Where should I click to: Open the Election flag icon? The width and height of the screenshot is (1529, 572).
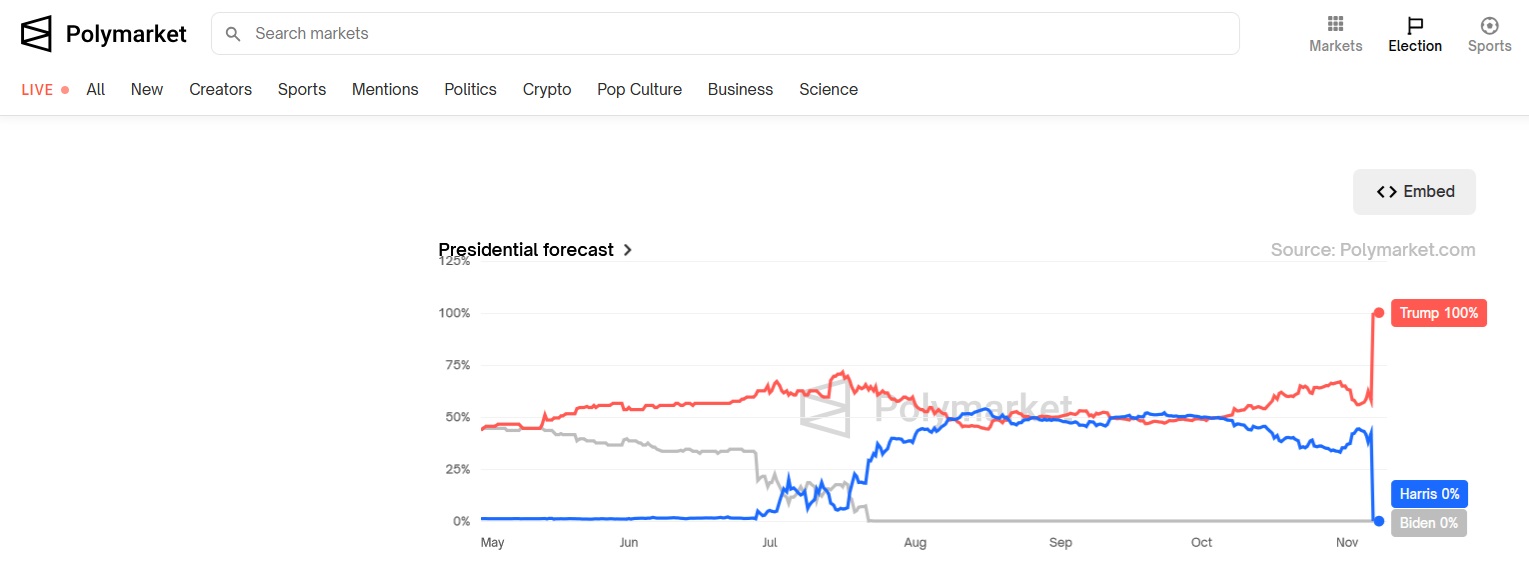pos(1415,25)
